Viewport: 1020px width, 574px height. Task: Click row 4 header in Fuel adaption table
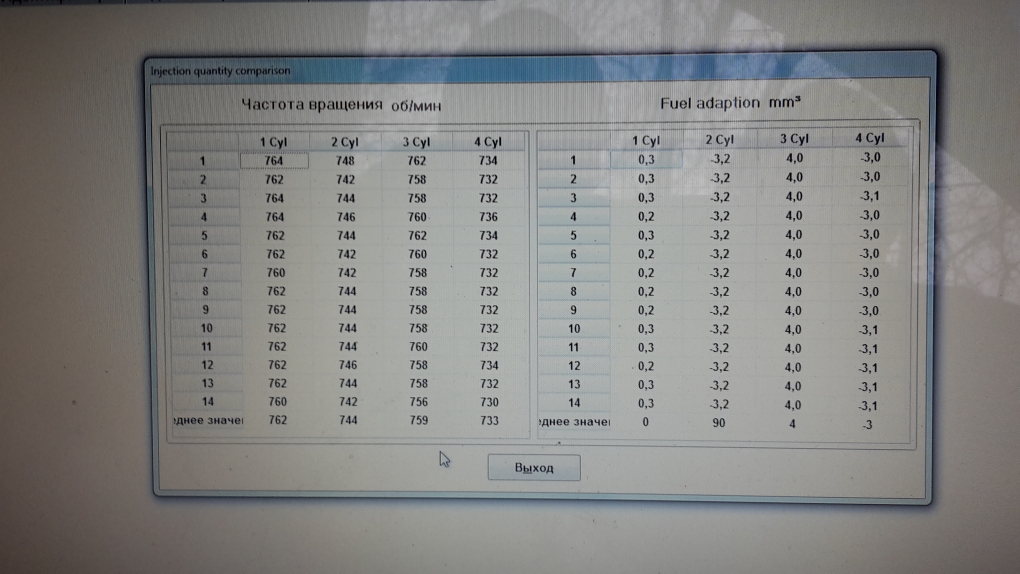pos(573,216)
